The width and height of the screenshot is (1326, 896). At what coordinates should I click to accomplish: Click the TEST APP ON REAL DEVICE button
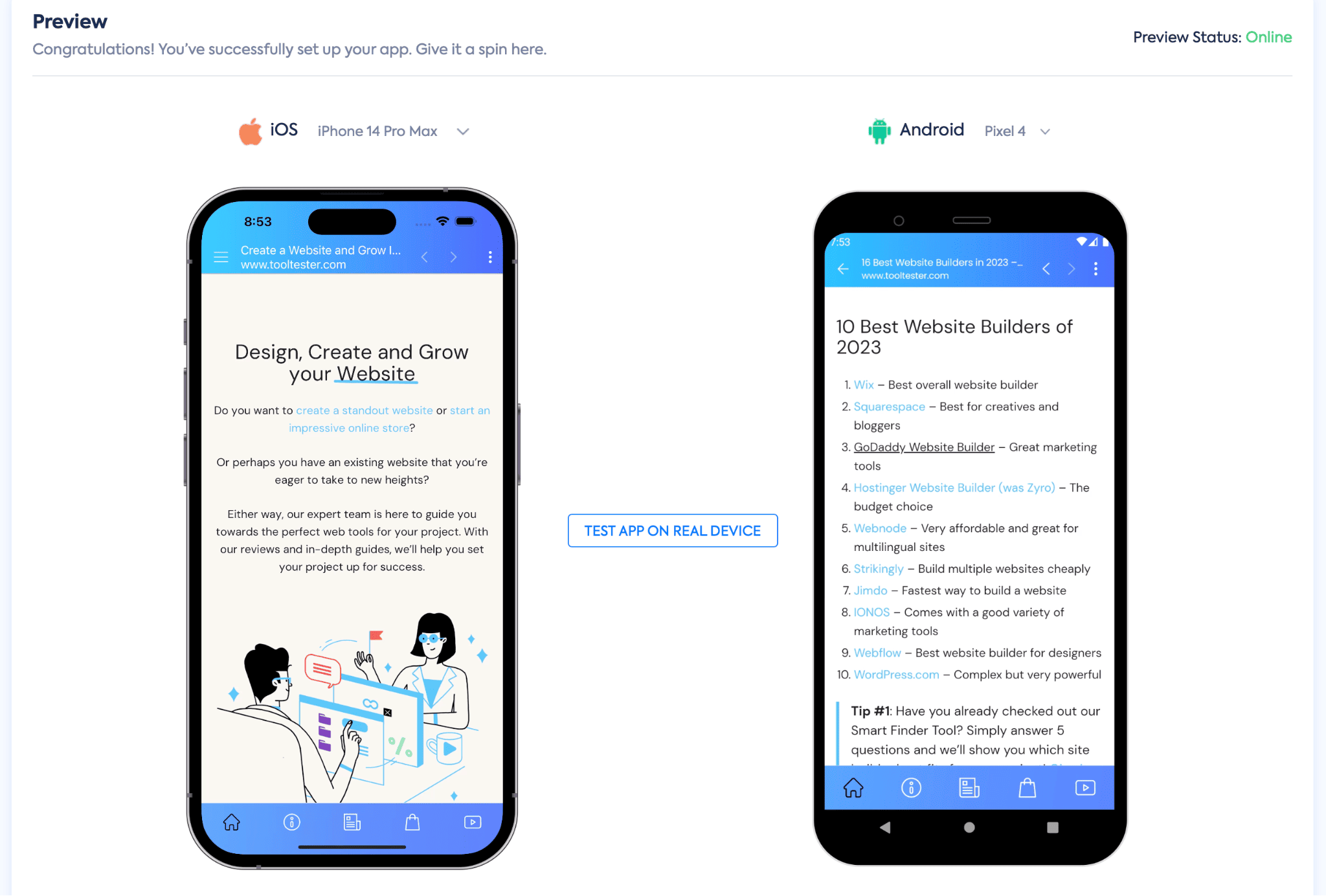coord(673,530)
